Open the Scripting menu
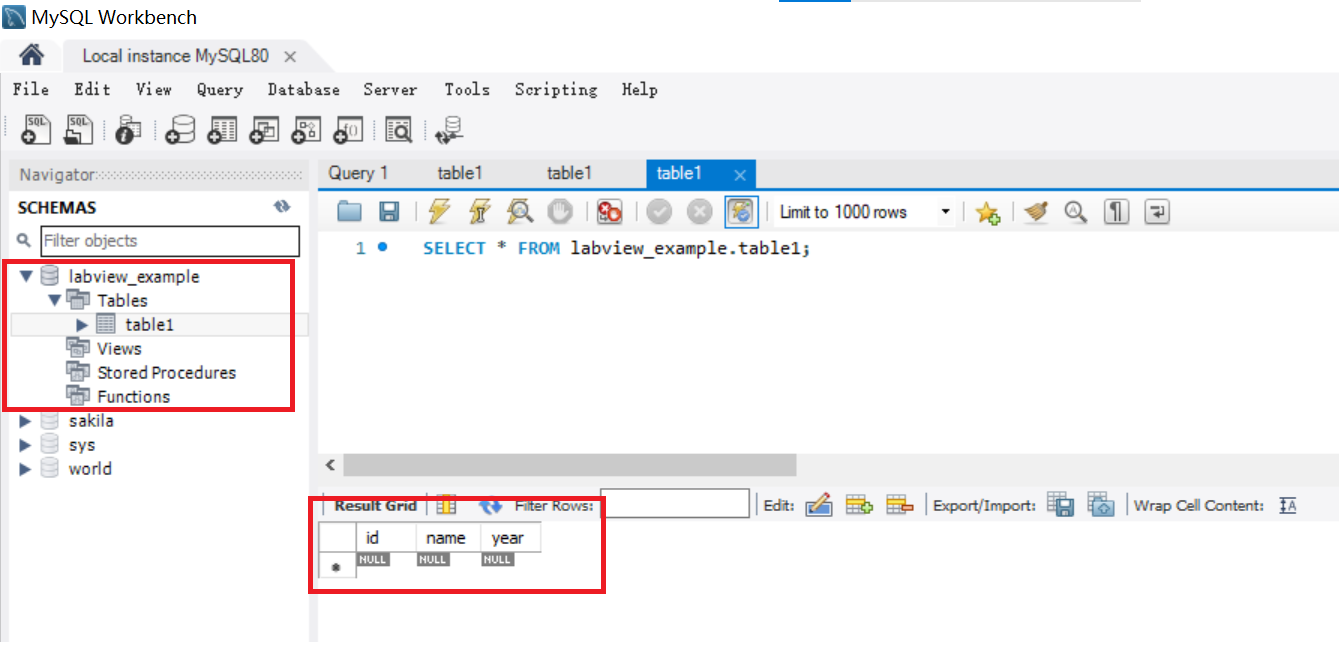The height and width of the screenshot is (648, 1339). [556, 89]
